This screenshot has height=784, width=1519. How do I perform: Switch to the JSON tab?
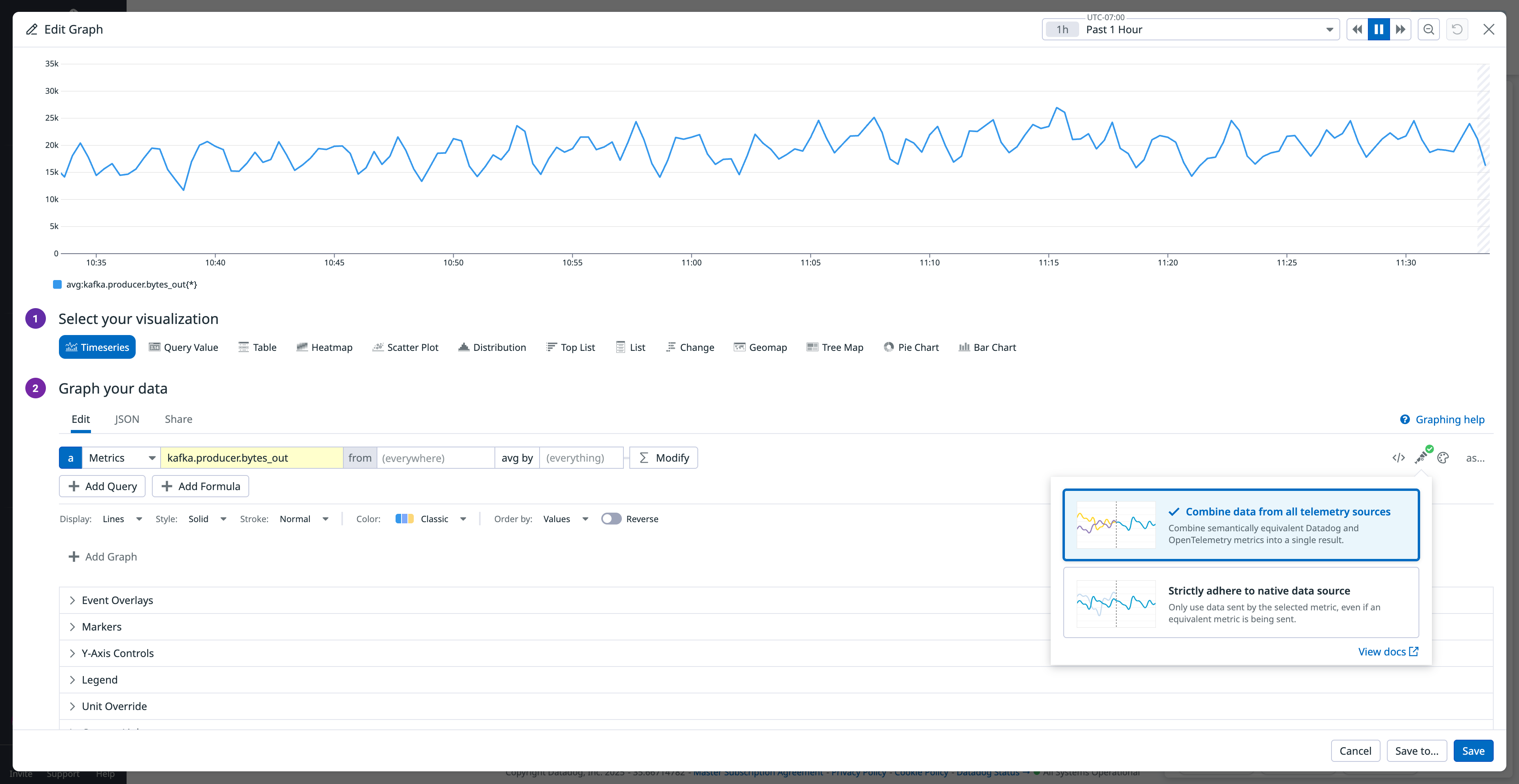(127, 419)
